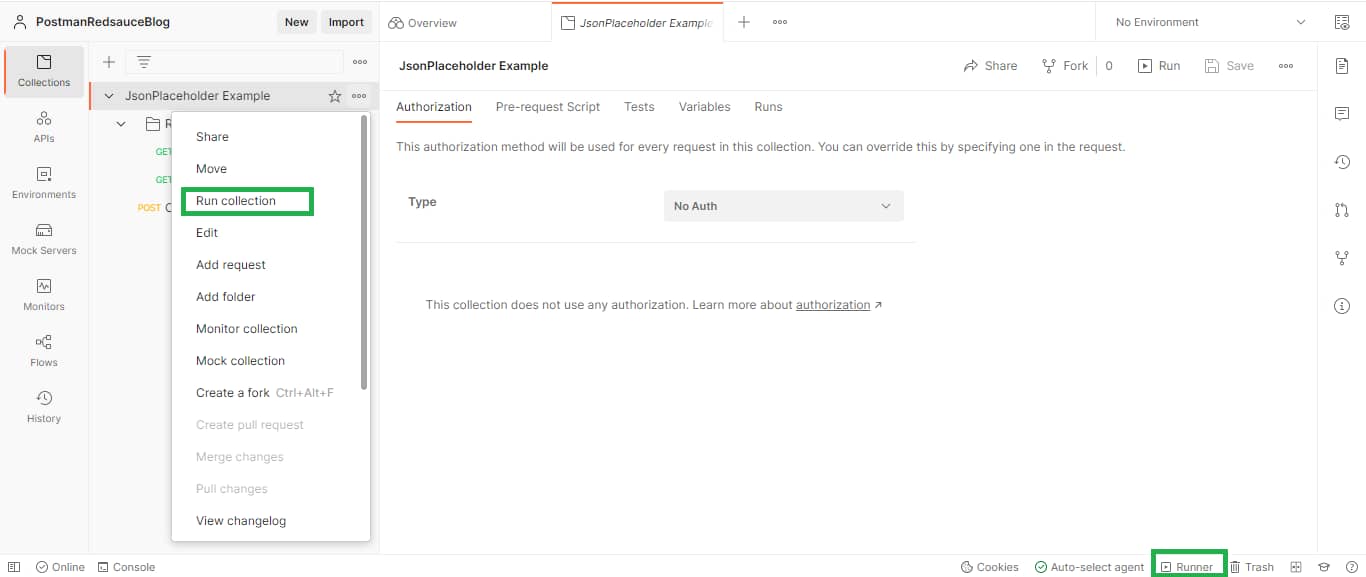Screen dimensions: 1366x577
Task: Open the two-pane view icon in the status bar
Action: (x=1296, y=567)
